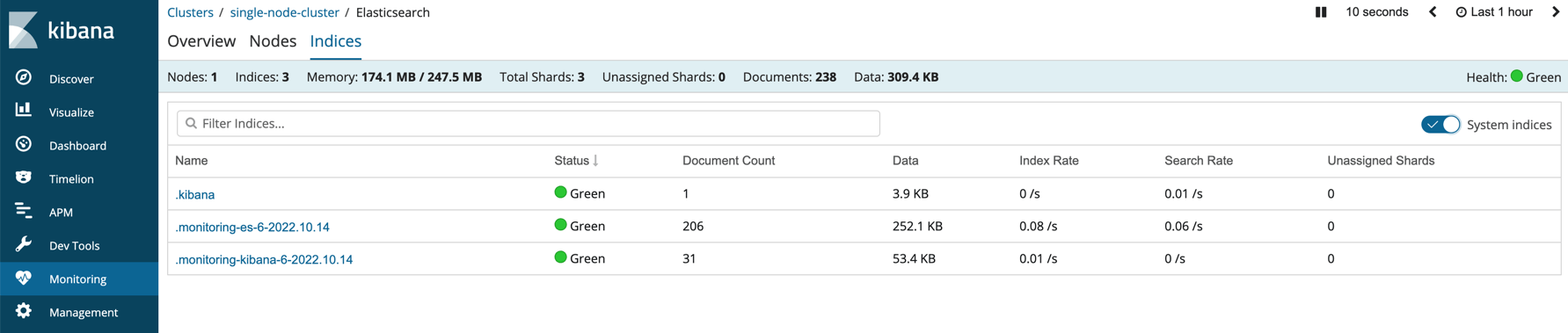Switch to the Overview tab
The height and width of the screenshot is (333, 1568).
[x=201, y=41]
